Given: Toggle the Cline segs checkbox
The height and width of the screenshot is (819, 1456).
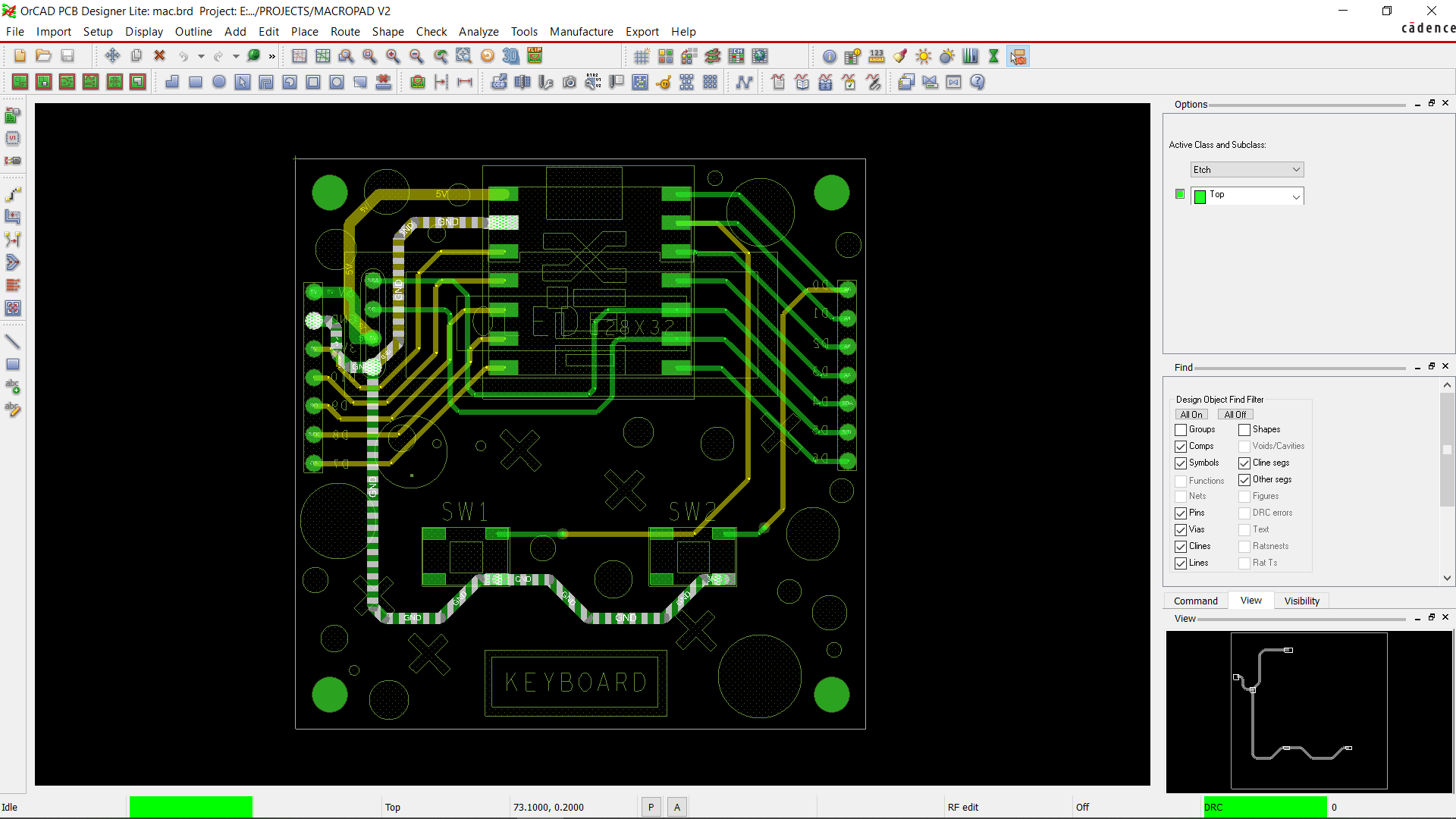Looking at the screenshot, I should [x=1244, y=463].
